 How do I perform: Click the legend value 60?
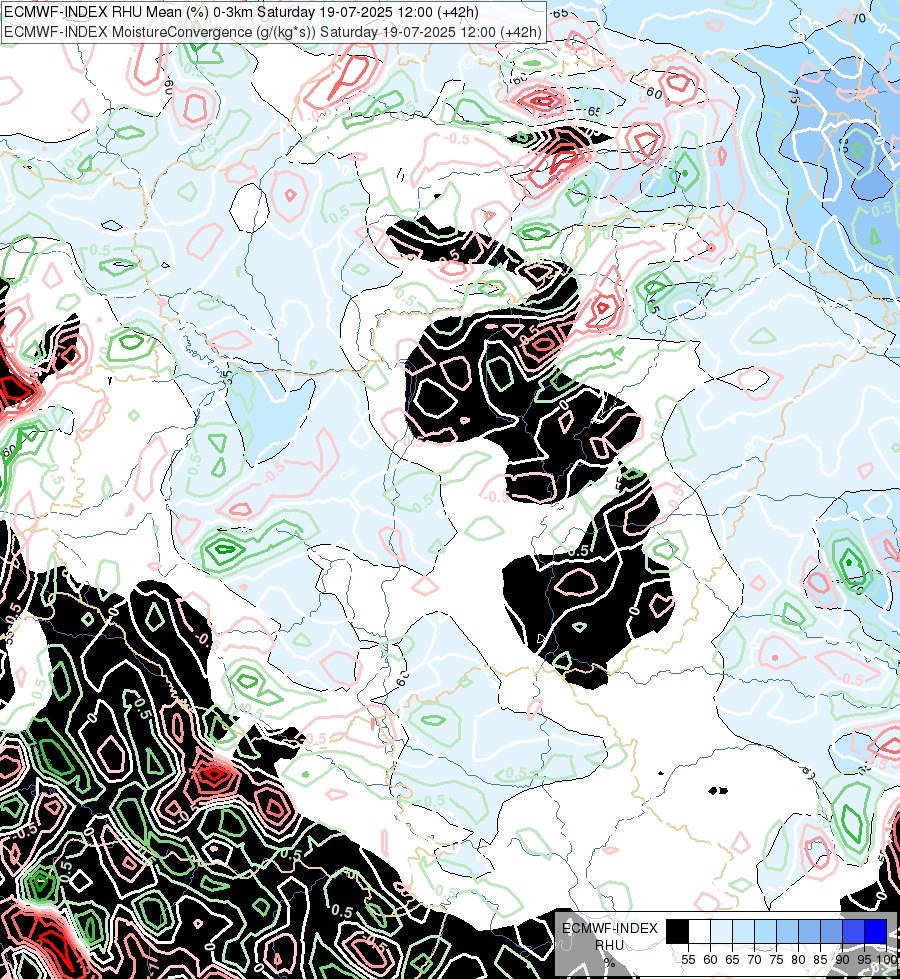point(710,960)
